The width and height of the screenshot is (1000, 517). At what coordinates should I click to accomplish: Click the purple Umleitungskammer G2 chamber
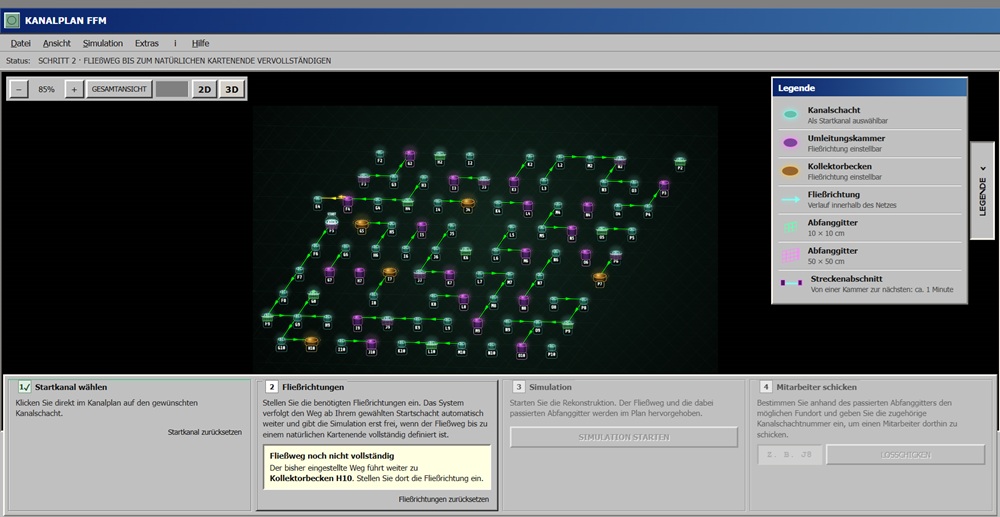(409, 155)
